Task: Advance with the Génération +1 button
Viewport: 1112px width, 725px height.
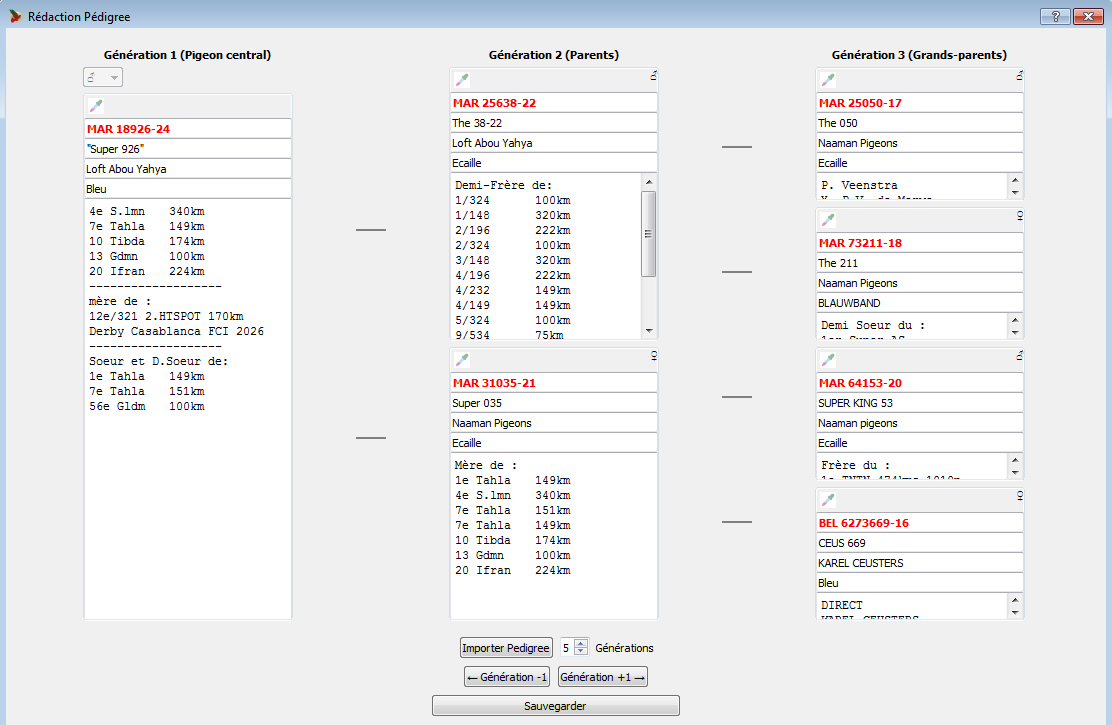Action: tap(603, 677)
